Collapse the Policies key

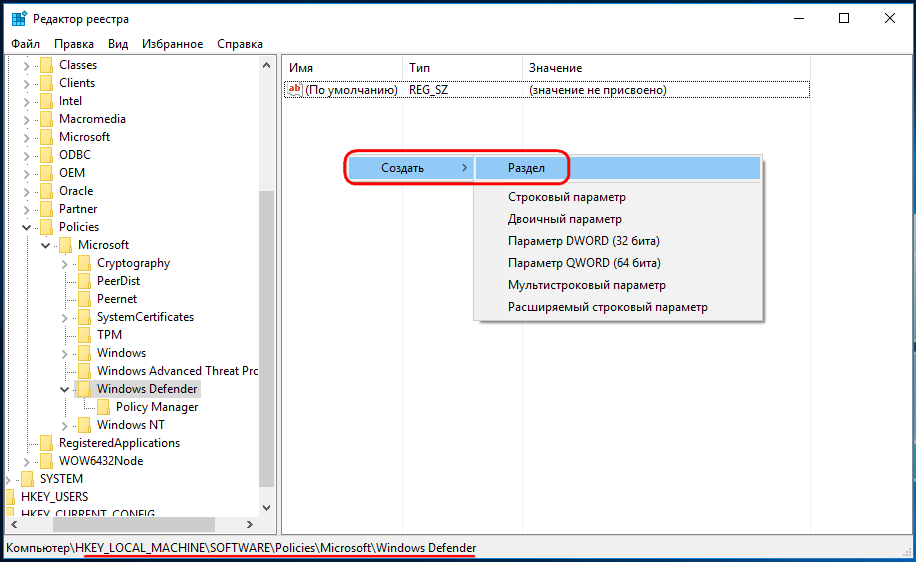26,228
